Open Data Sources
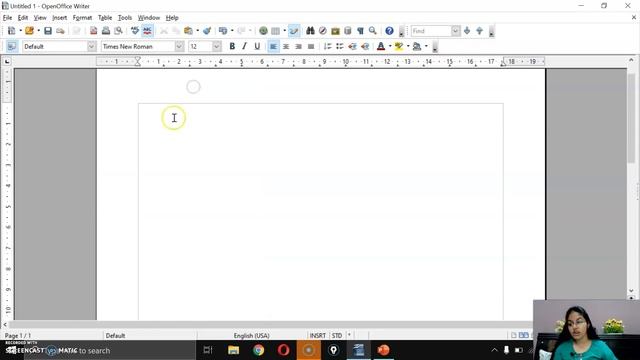This screenshot has width=640, height=360. click(x=348, y=31)
